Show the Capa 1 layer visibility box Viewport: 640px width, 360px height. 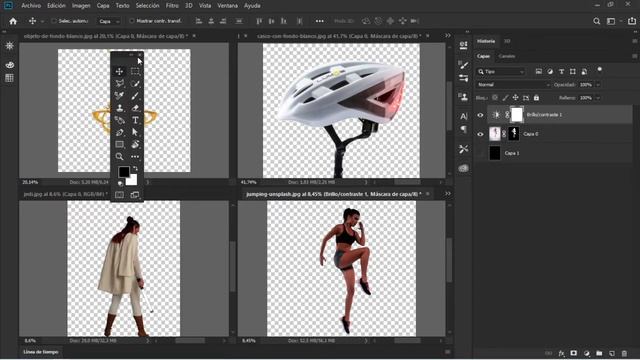pos(480,153)
